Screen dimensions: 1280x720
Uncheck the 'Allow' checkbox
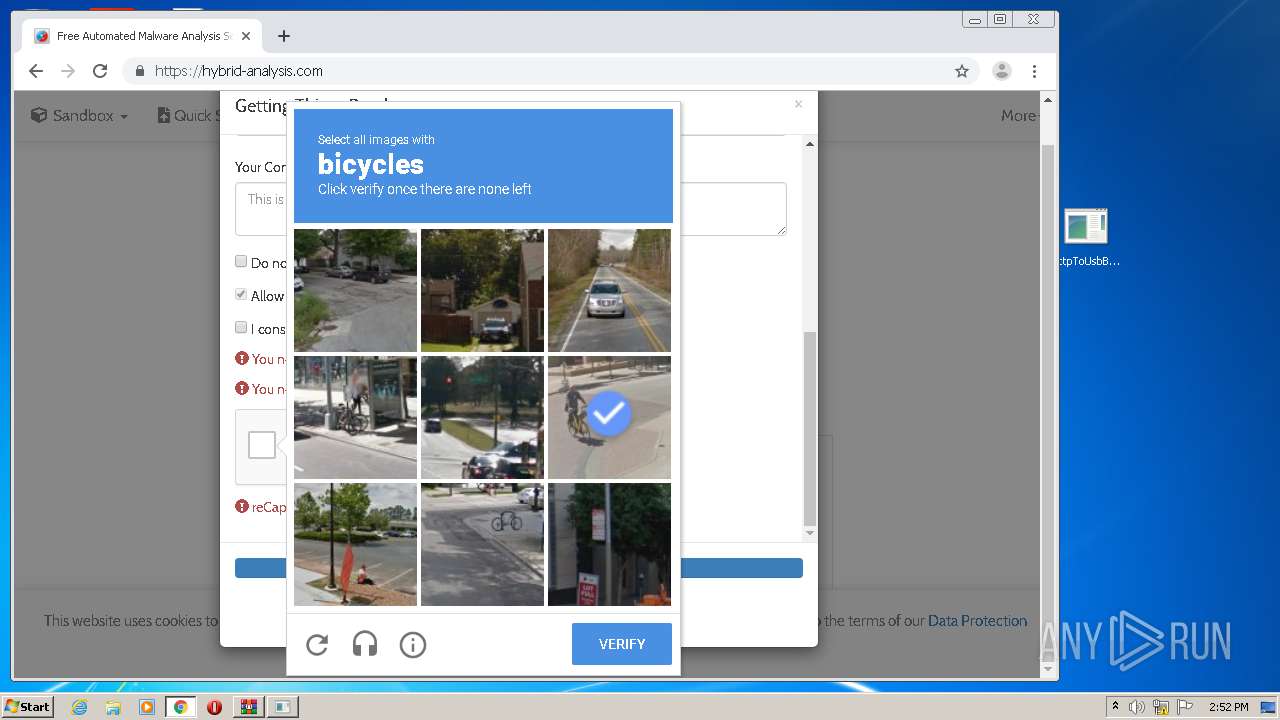coord(241,294)
